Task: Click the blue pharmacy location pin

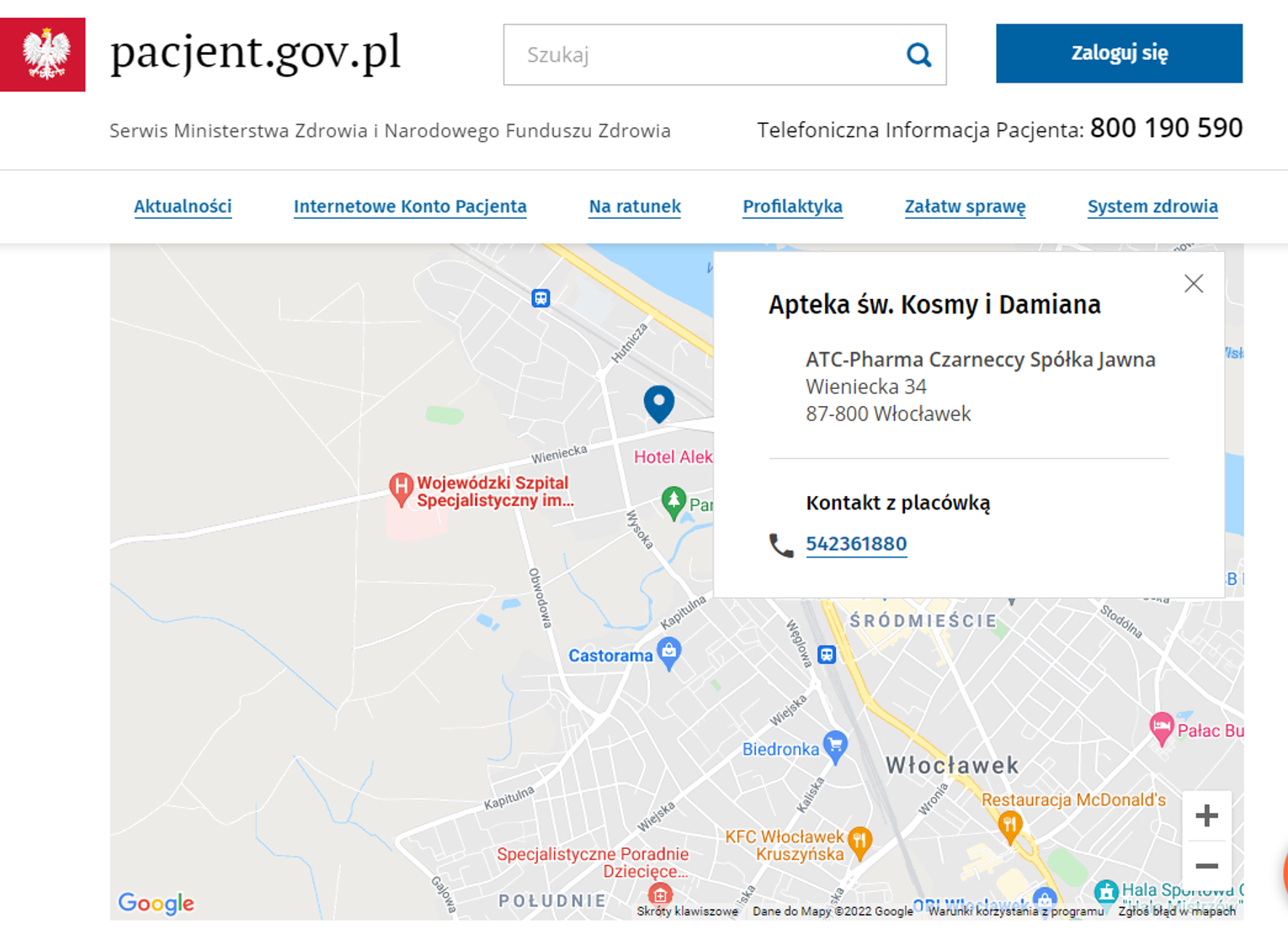Action: tap(659, 403)
